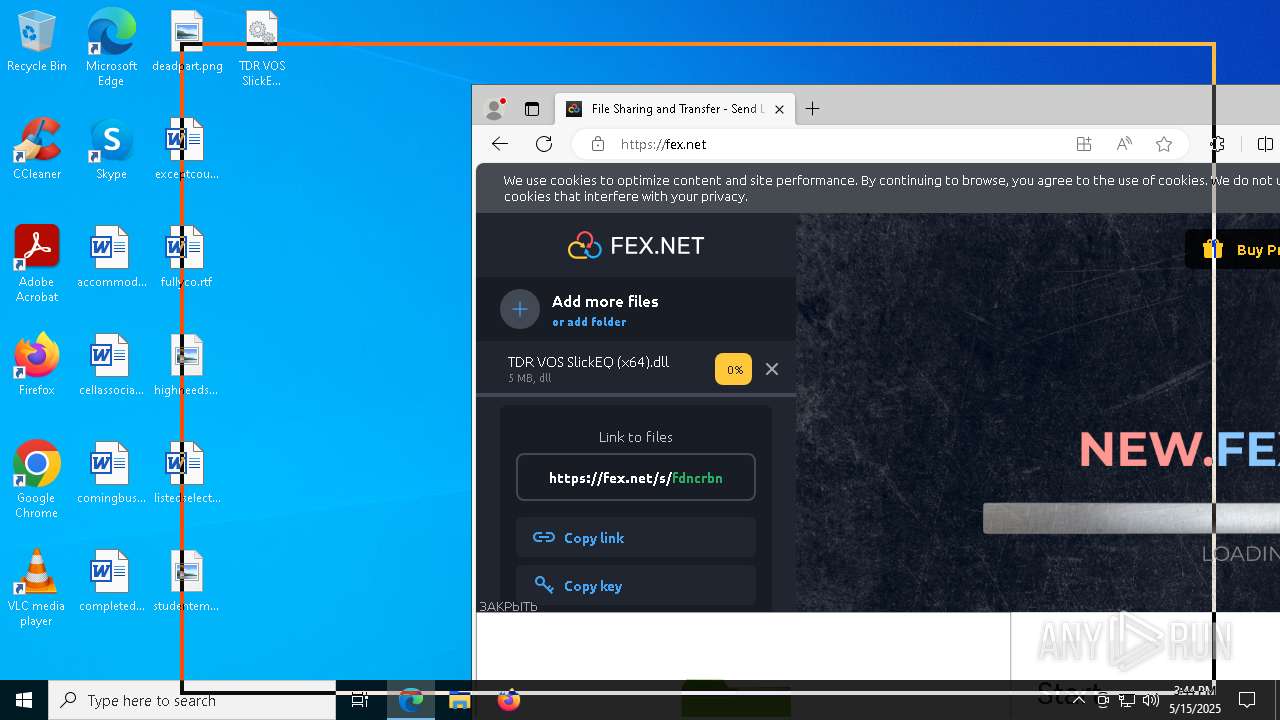Image resolution: width=1280 pixels, height=720 pixels.
Task: Open VLC media player shortcut
Action: point(37,588)
